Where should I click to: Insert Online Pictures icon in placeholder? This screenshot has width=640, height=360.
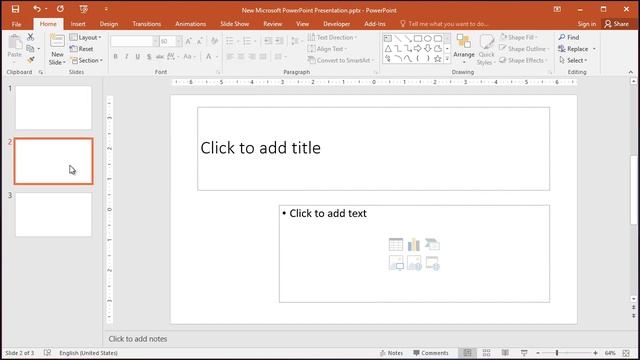(414, 263)
